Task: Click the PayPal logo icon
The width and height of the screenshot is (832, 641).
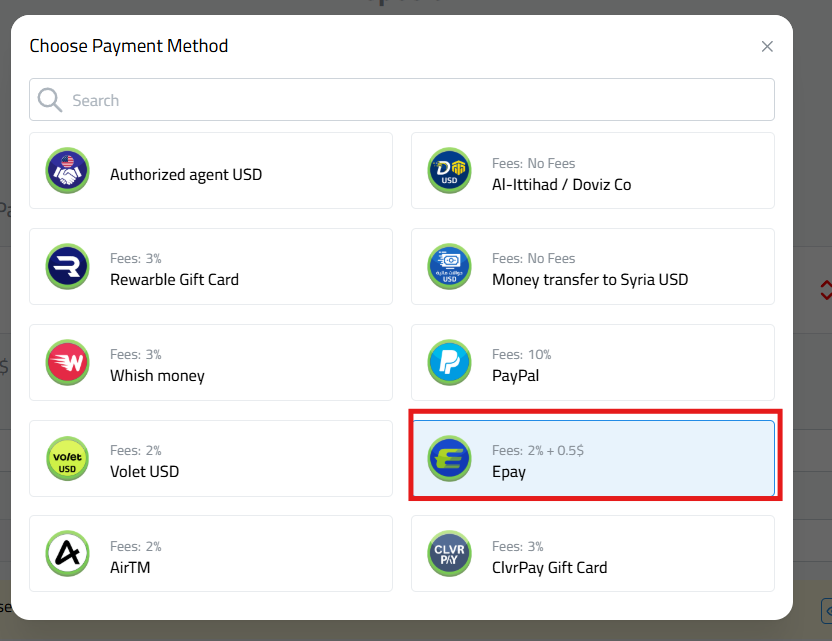Action: point(450,362)
